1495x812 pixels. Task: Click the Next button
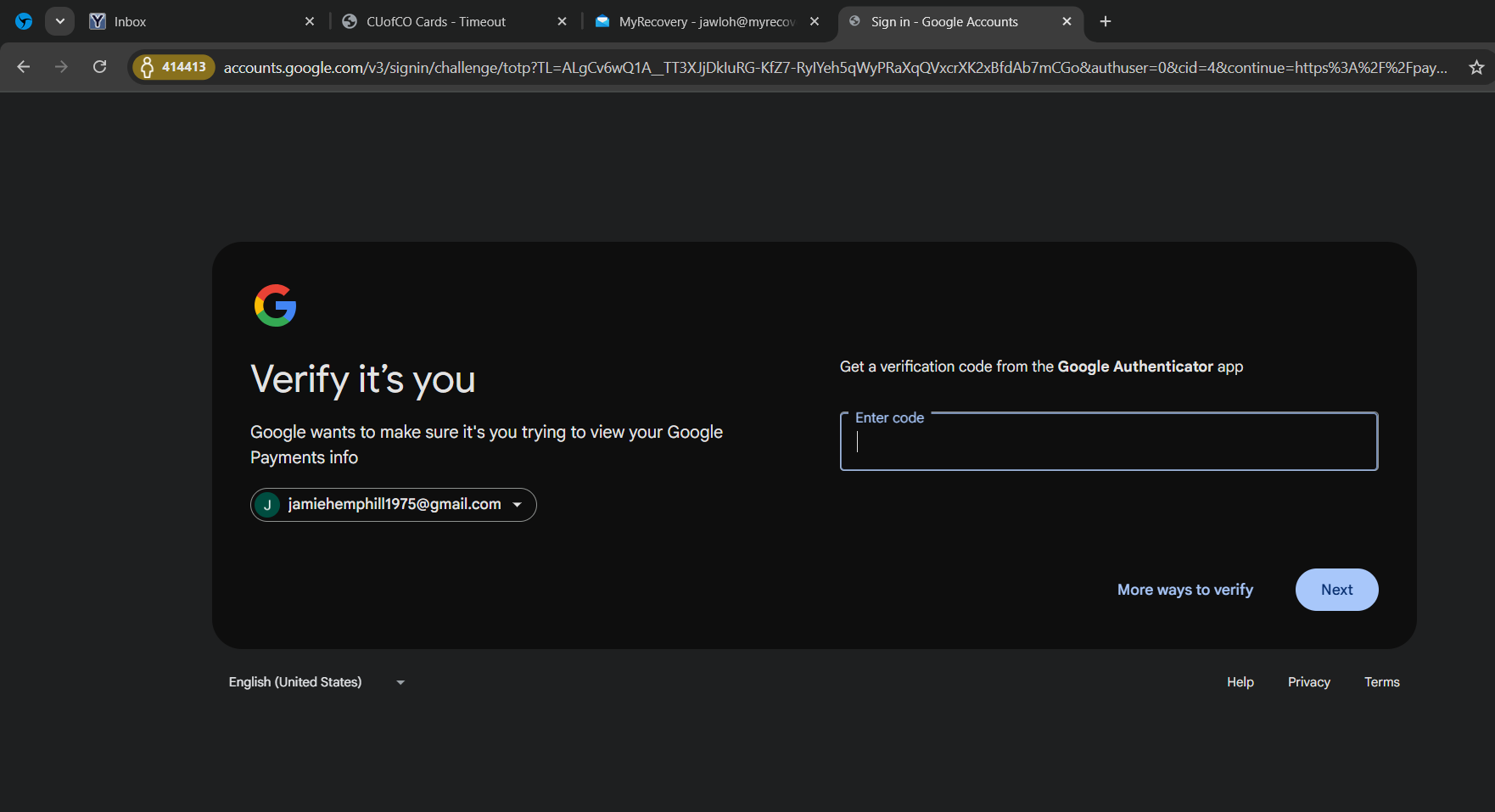point(1336,590)
